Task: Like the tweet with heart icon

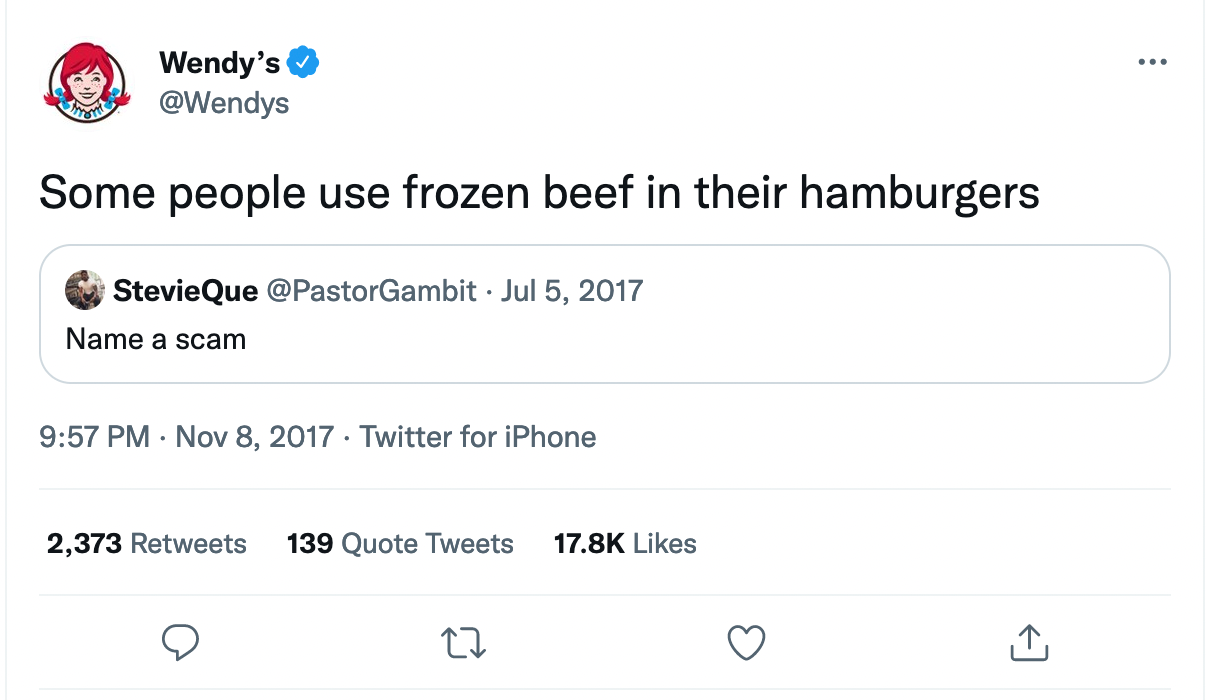Action: click(746, 642)
